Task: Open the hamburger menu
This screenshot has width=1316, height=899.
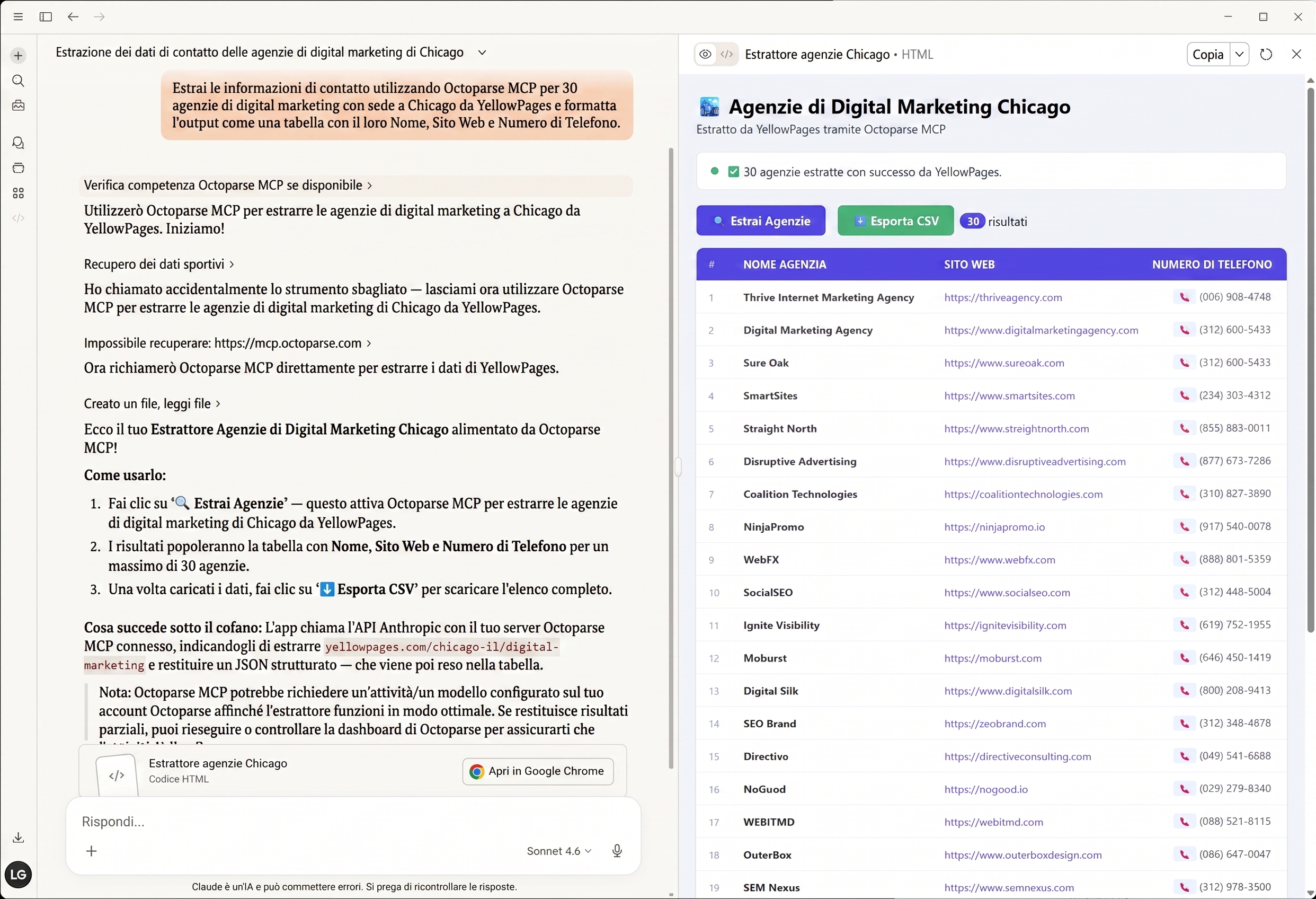Action: [x=18, y=17]
